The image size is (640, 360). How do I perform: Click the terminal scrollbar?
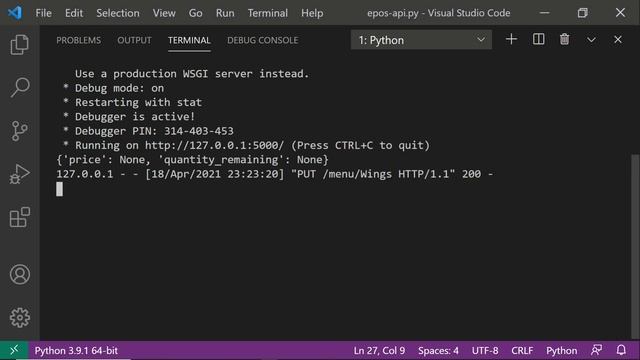point(635,247)
